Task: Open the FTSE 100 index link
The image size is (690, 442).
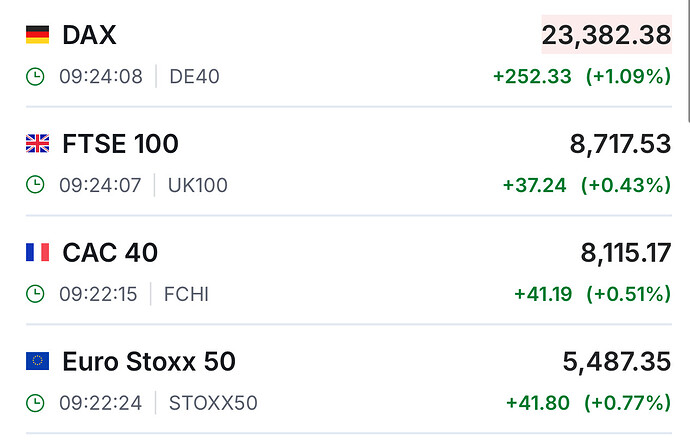Action: point(120,145)
